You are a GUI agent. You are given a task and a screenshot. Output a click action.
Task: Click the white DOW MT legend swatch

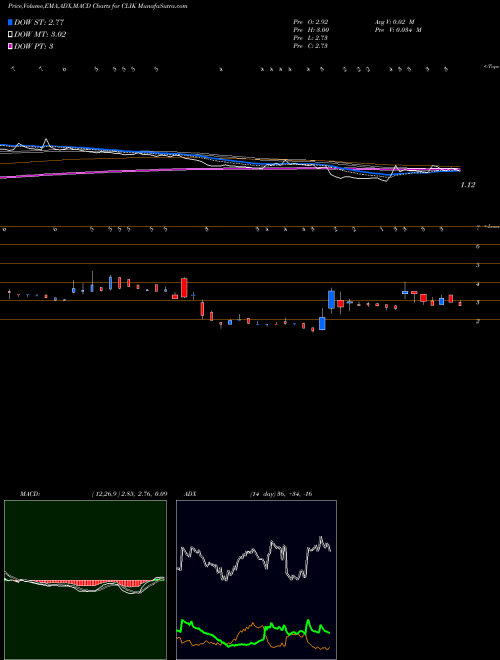click(x=10, y=35)
